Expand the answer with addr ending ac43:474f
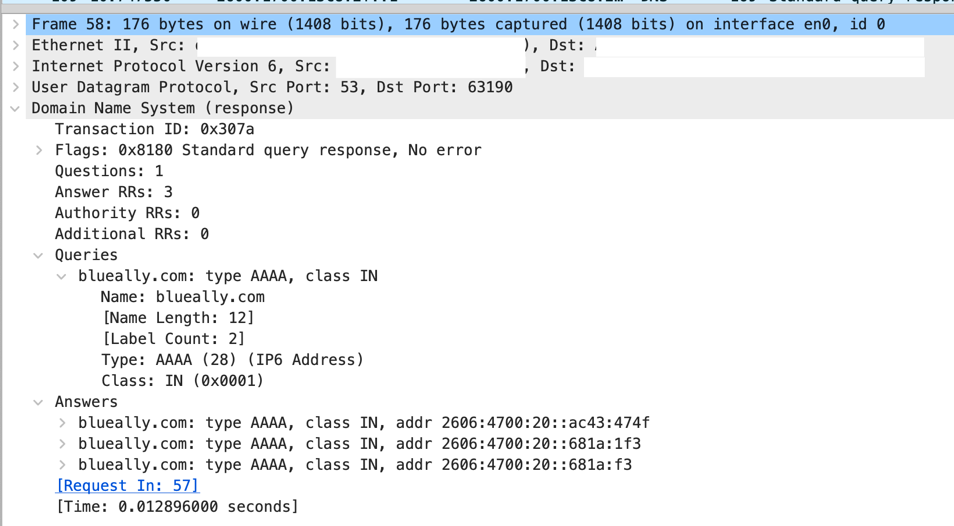Viewport: 954px width, 526px height. point(62,423)
